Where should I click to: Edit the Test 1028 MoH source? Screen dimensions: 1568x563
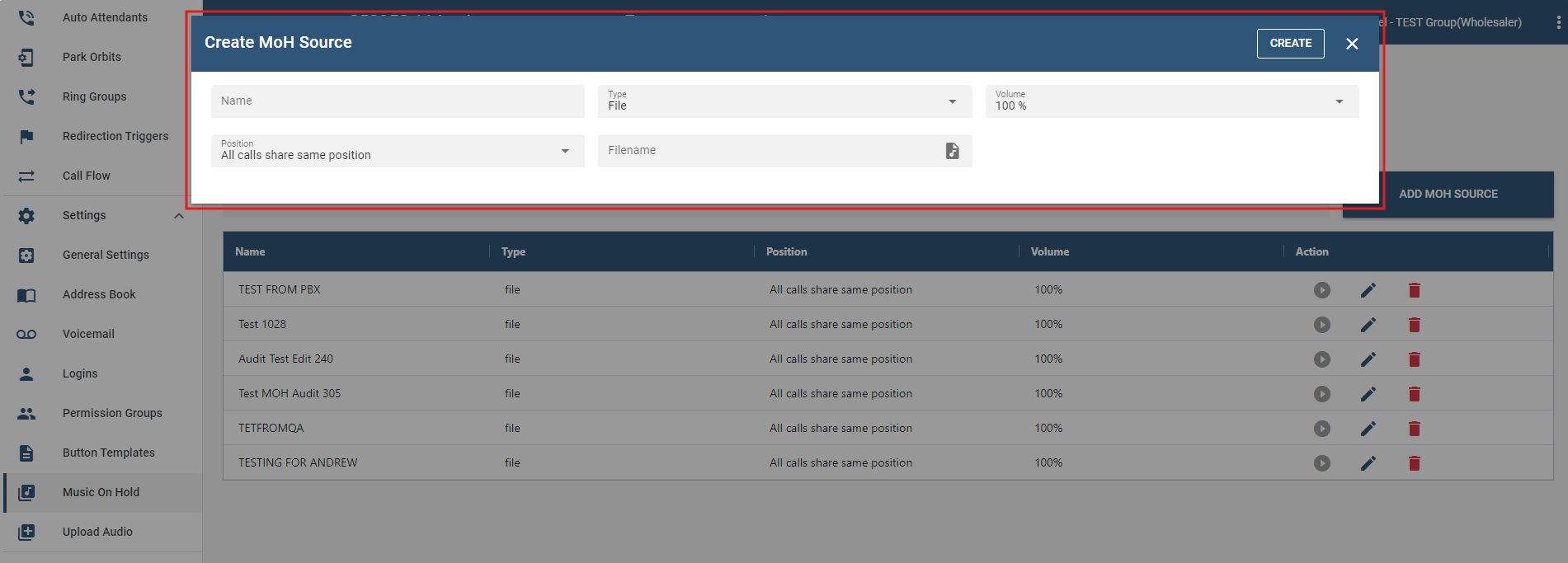1368,325
